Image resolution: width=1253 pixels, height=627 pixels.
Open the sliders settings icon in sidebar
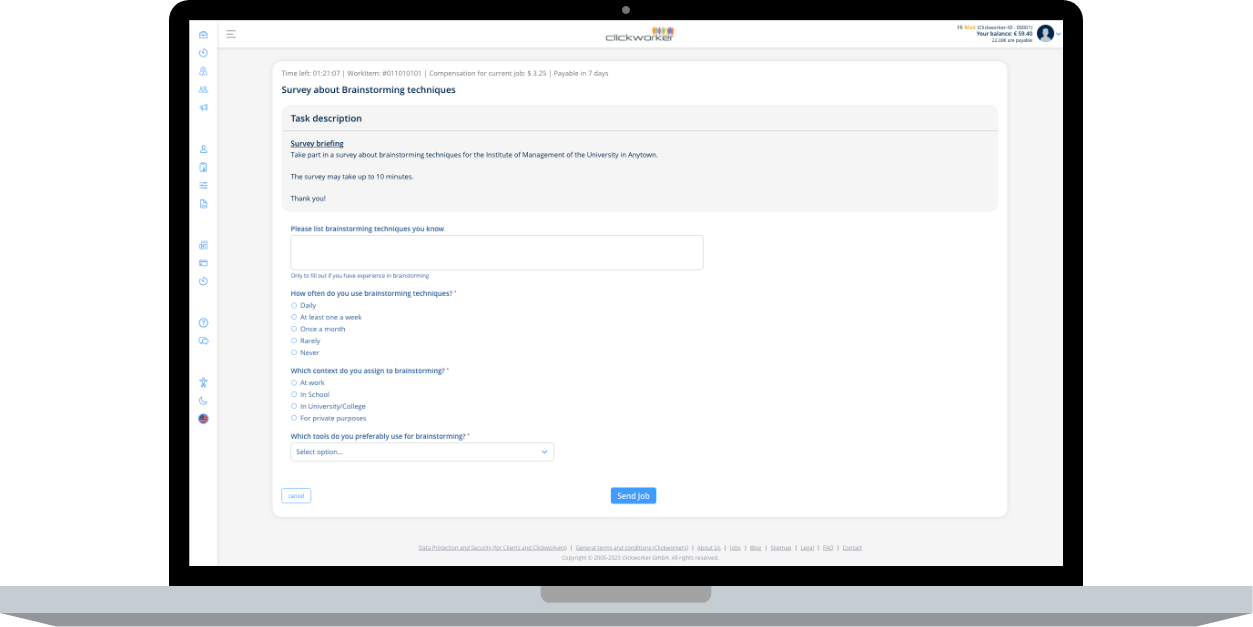203,185
